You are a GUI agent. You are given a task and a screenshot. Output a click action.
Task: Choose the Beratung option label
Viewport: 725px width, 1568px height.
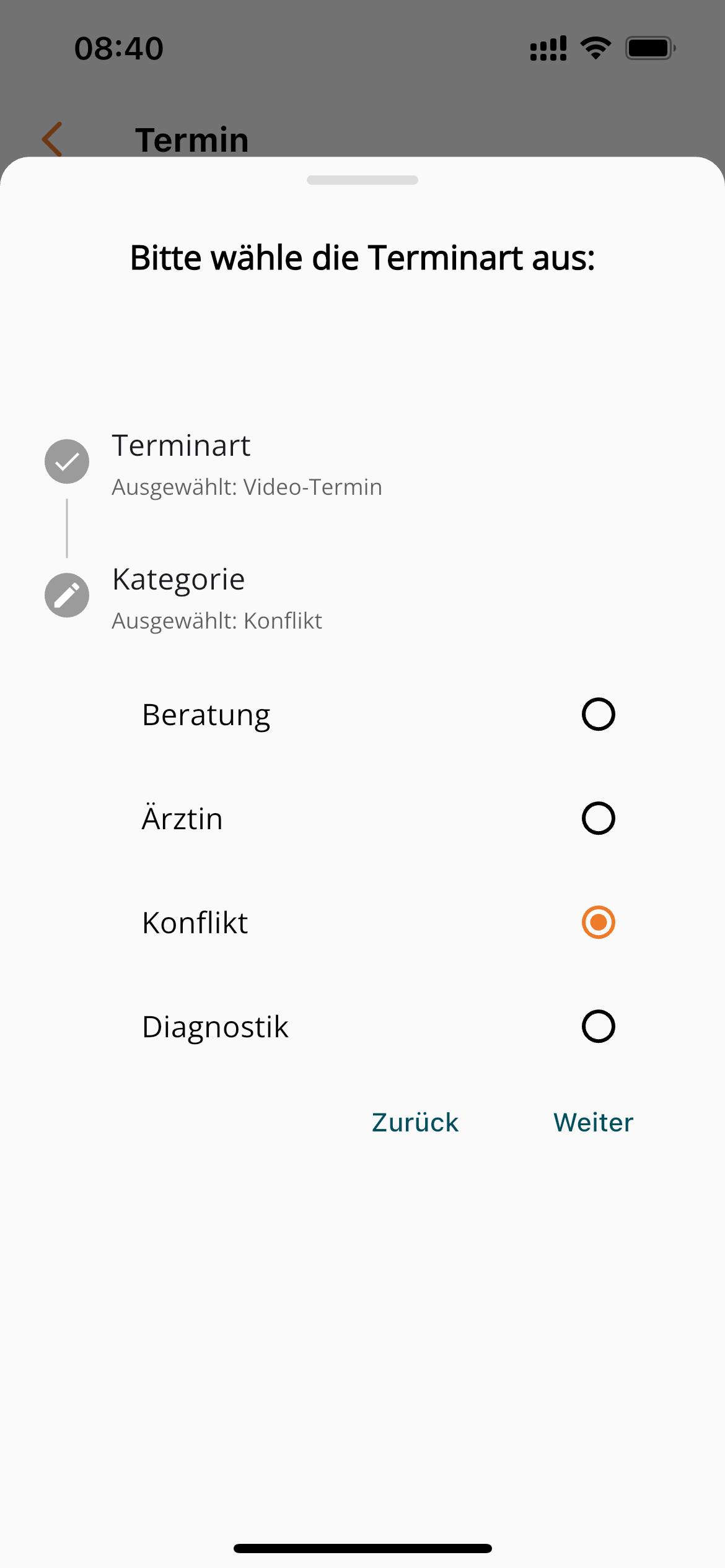[206, 715]
